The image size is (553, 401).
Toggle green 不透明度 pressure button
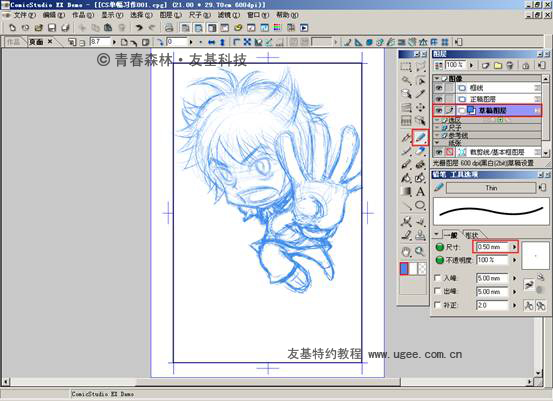439,260
